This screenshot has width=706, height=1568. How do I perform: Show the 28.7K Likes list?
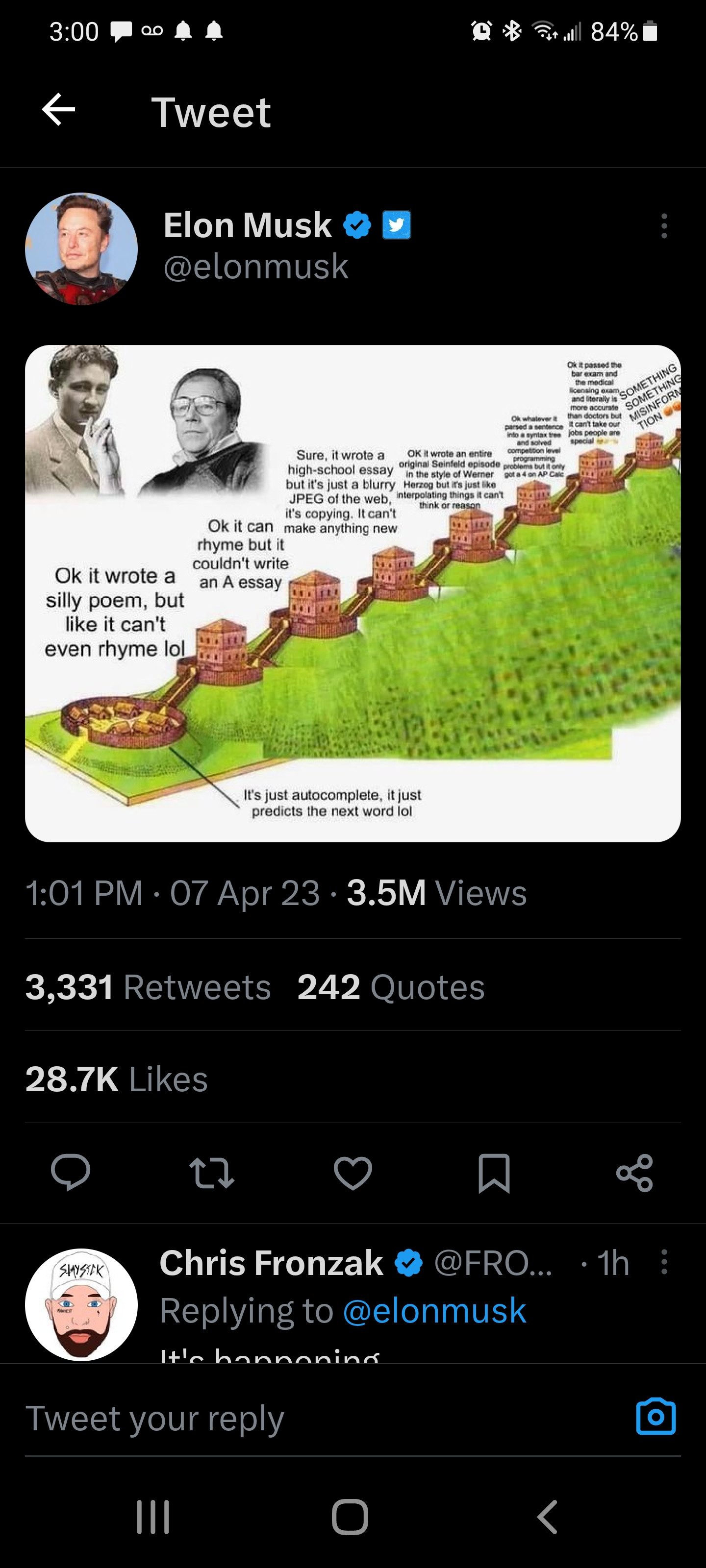(116, 1079)
